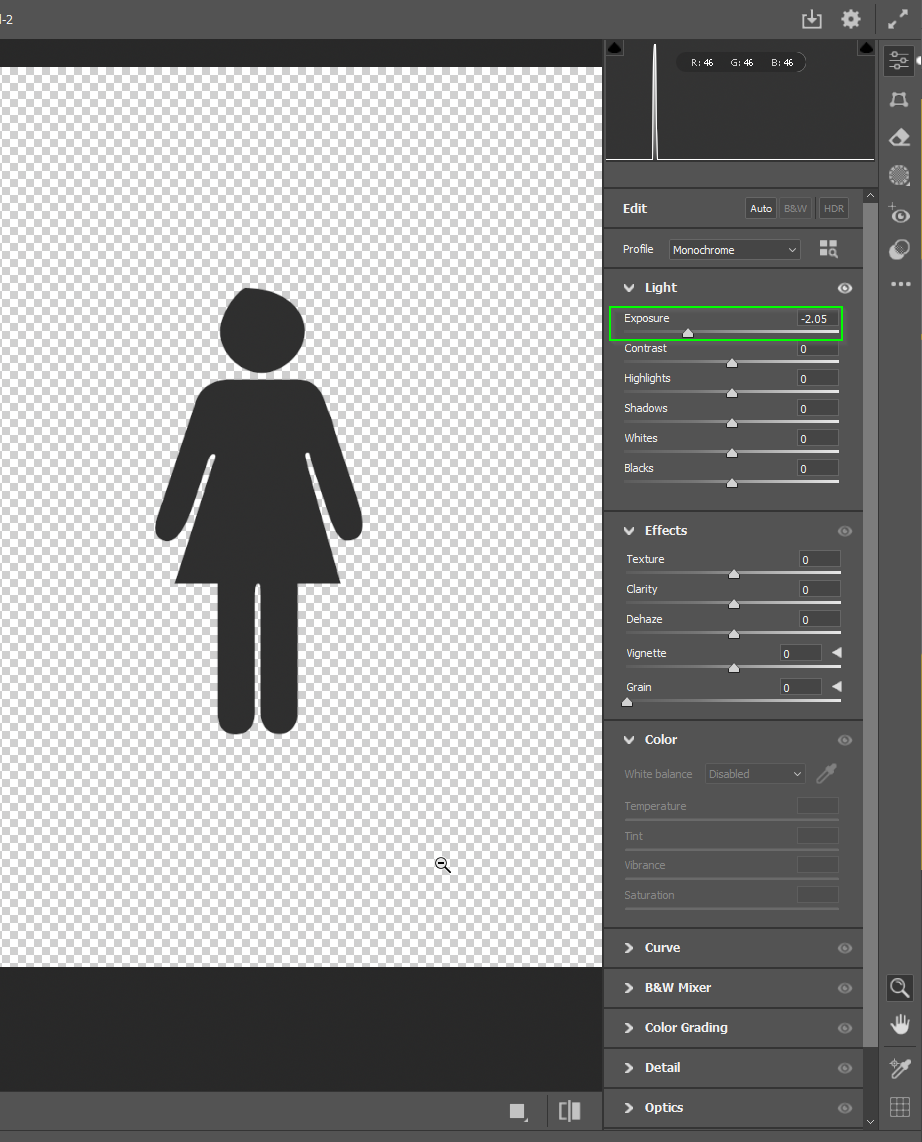The image size is (922, 1142).
Task: Select the Hand tool
Action: click(x=898, y=1023)
